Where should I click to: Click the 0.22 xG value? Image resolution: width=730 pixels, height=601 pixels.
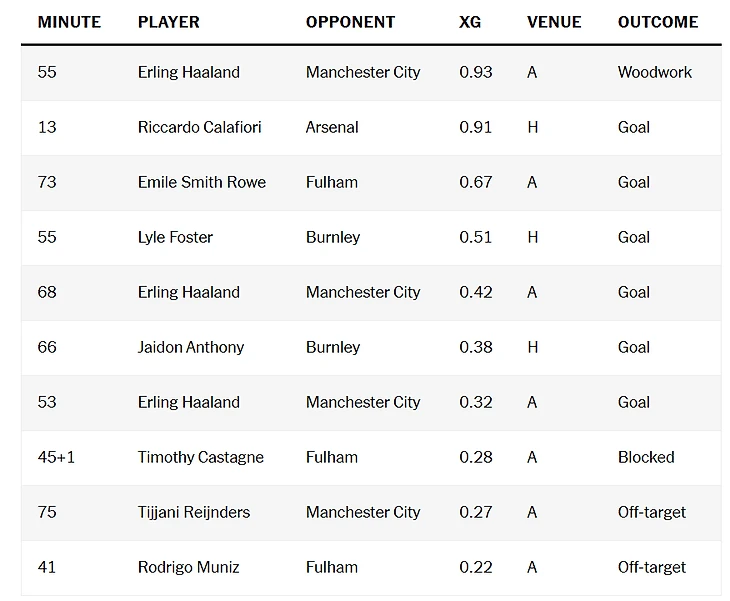(475, 567)
